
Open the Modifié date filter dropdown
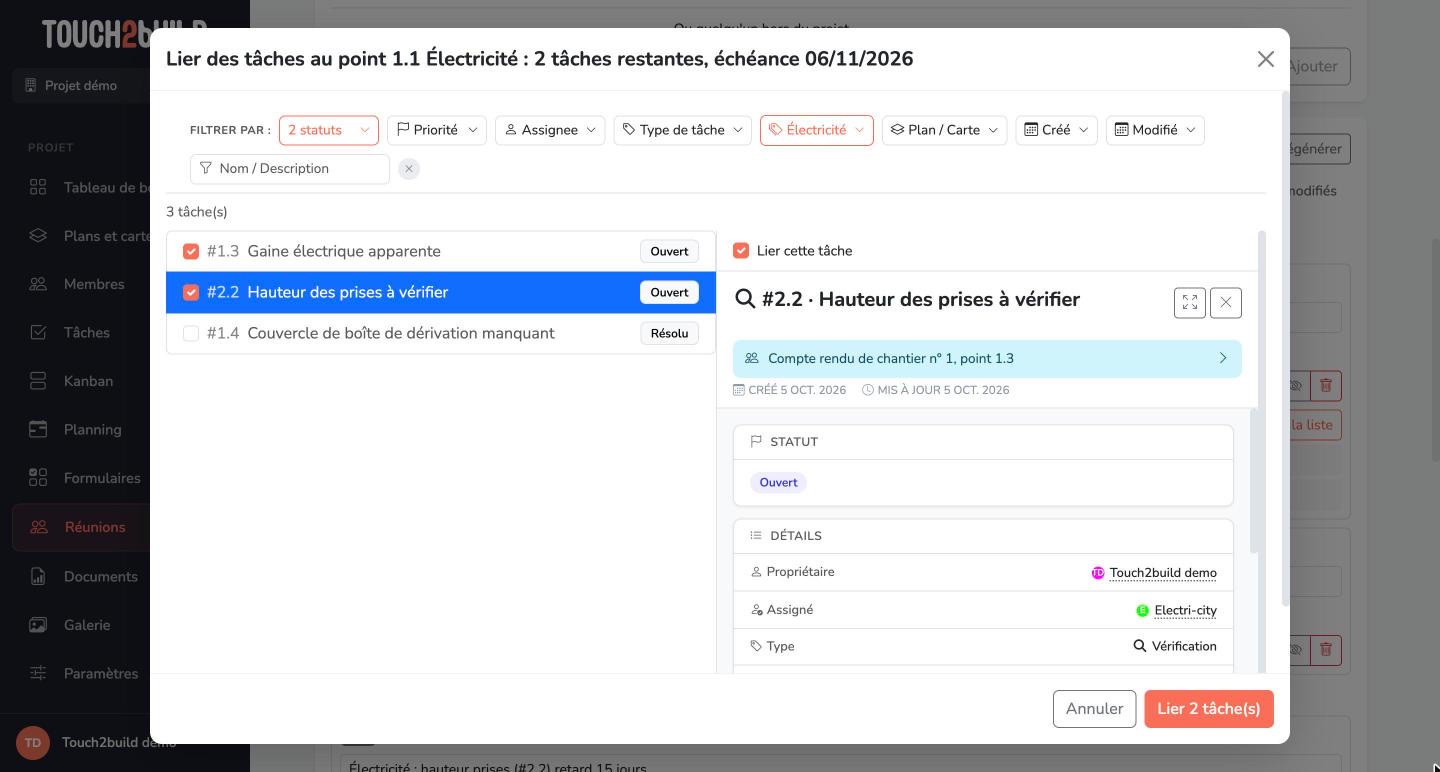[x=1155, y=130]
